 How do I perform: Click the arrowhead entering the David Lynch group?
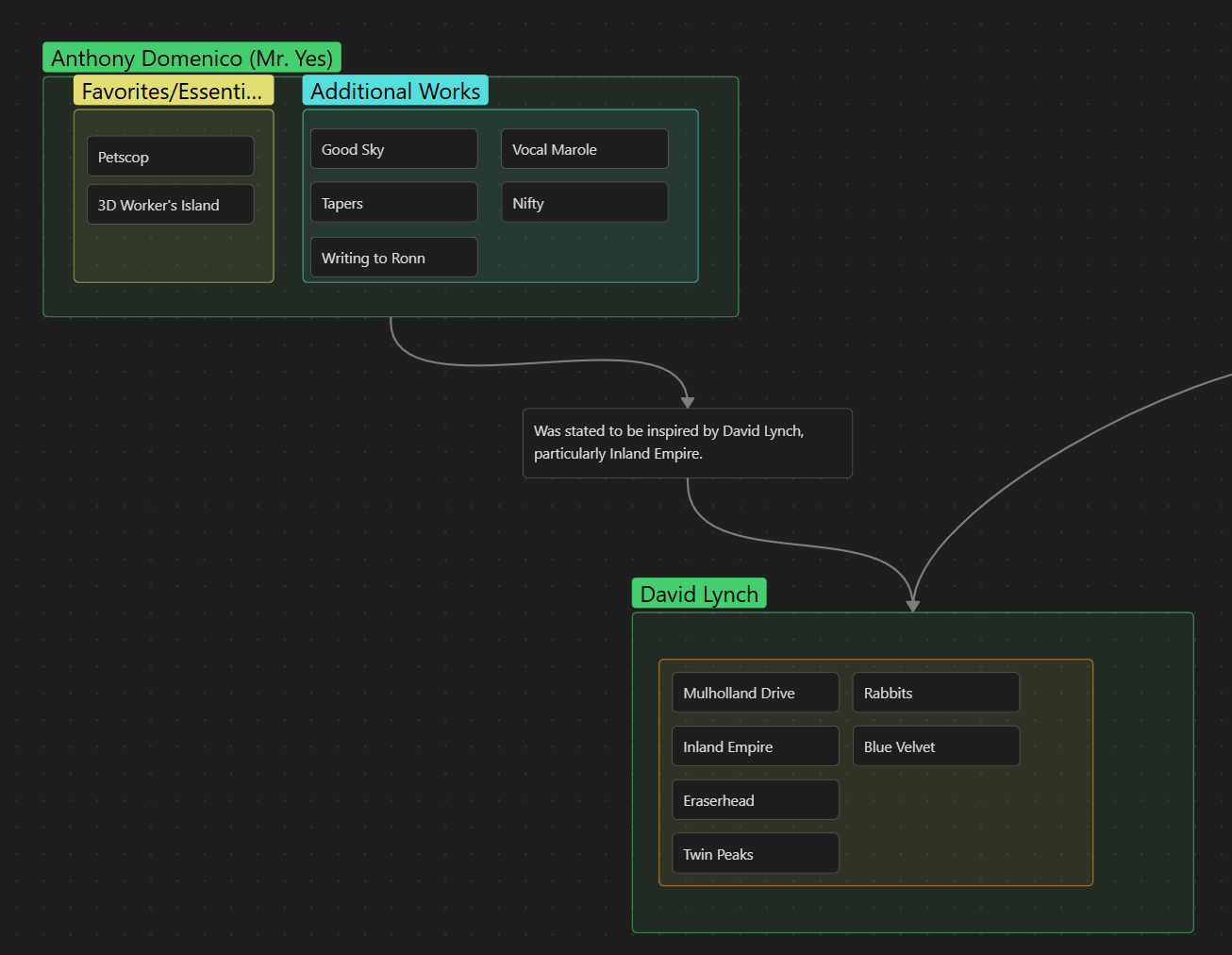912,605
